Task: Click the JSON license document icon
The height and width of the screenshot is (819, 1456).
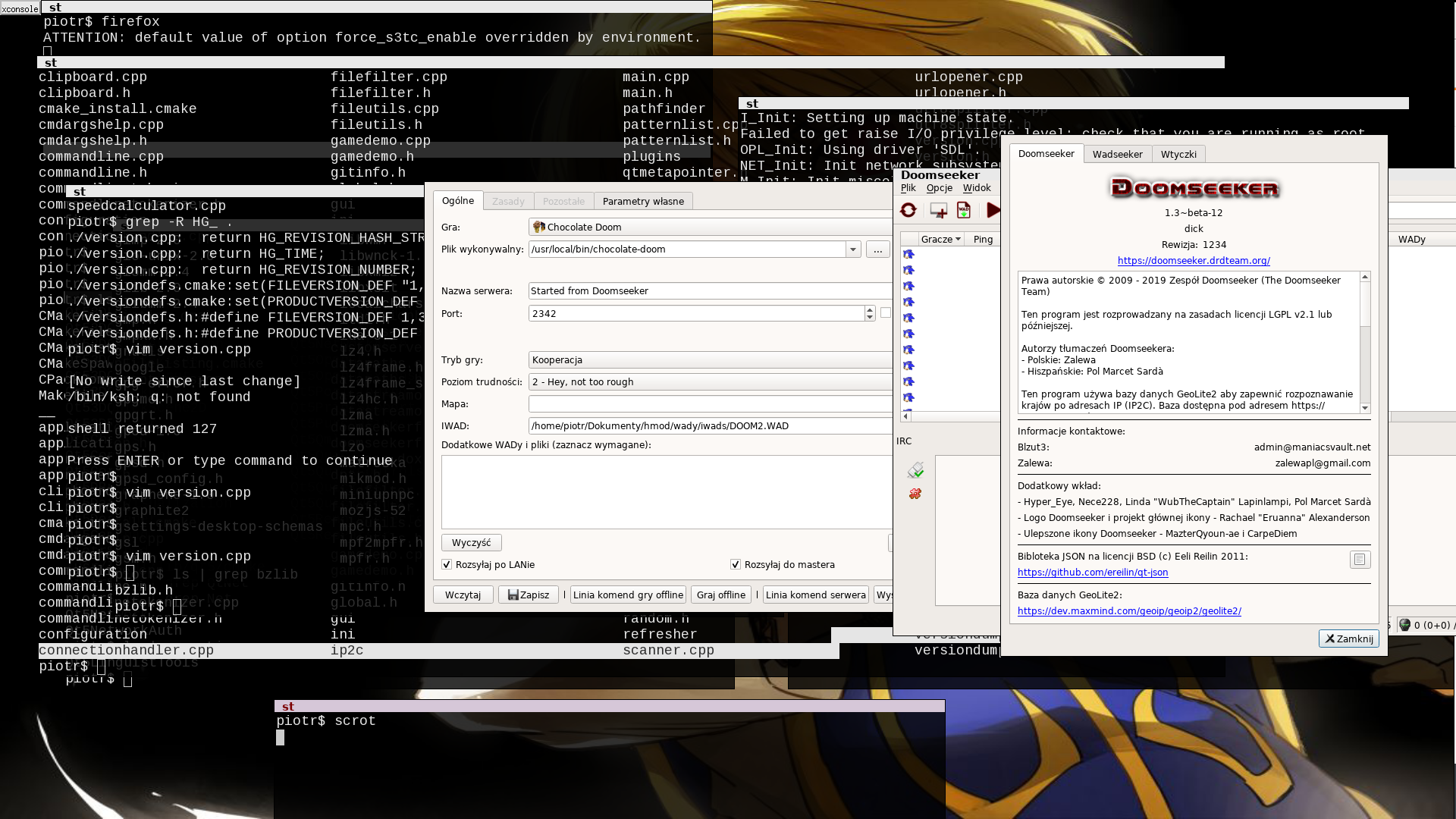Action: (1359, 560)
